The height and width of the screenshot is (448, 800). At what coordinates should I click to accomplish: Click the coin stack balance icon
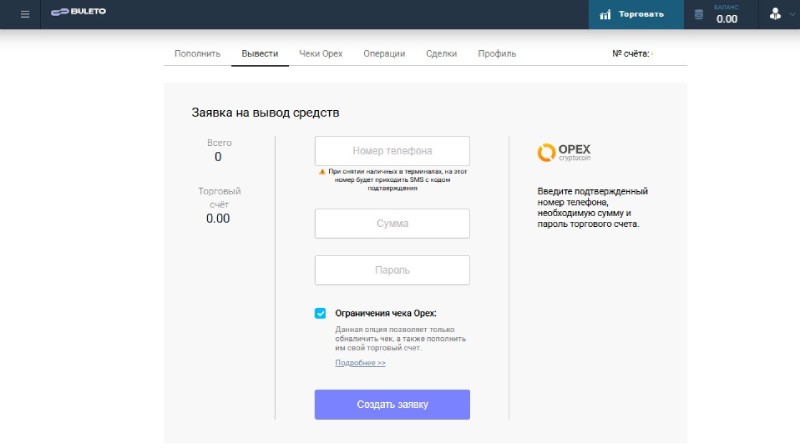point(698,15)
